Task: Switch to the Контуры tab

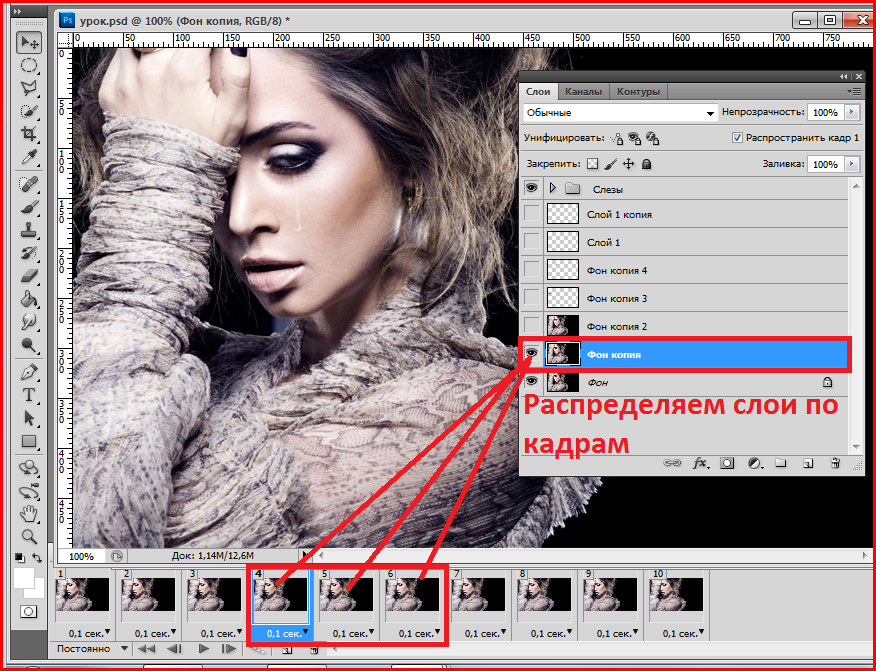Action: 638,91
